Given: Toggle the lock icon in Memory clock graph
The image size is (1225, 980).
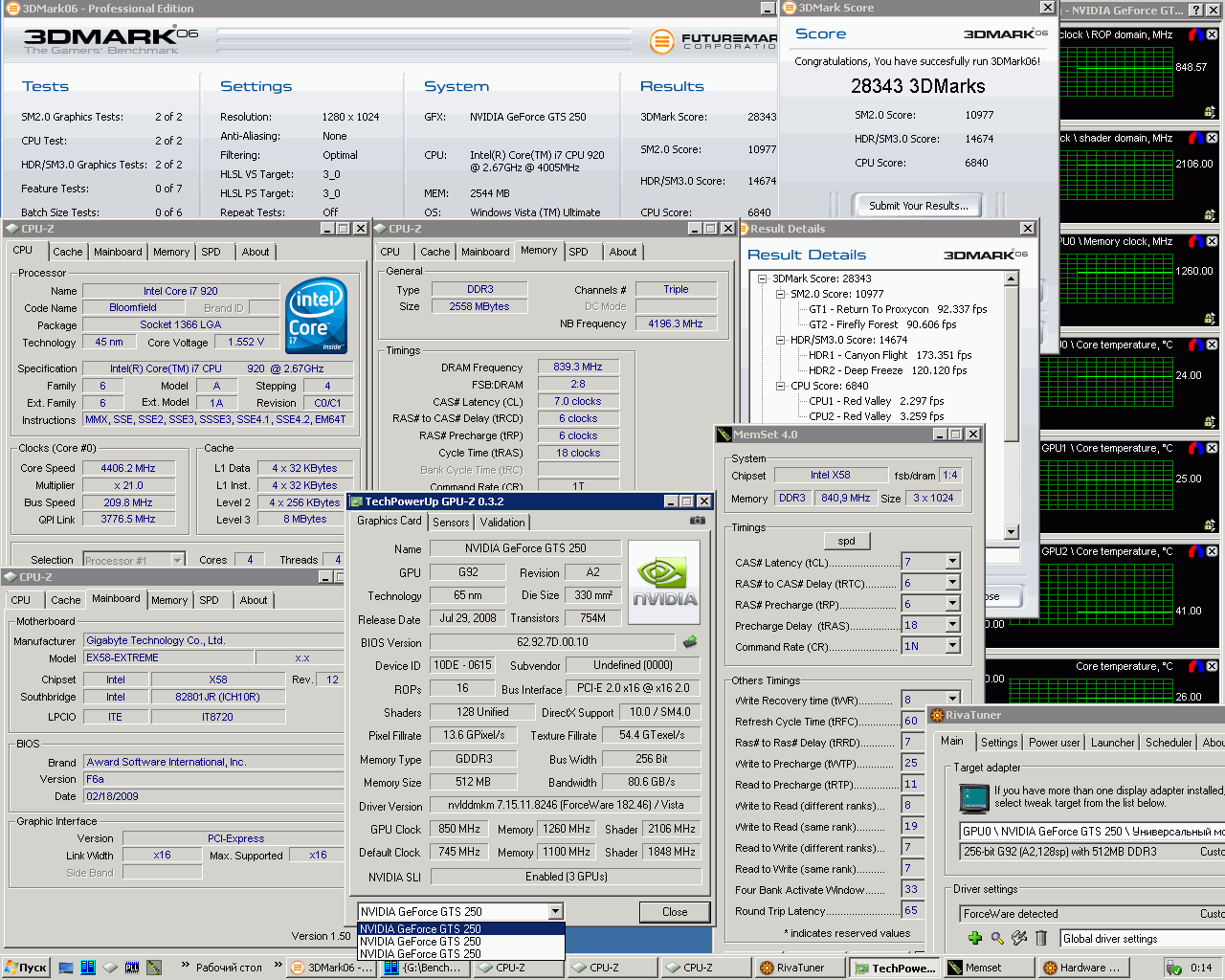Looking at the screenshot, I should (x=1210, y=319).
